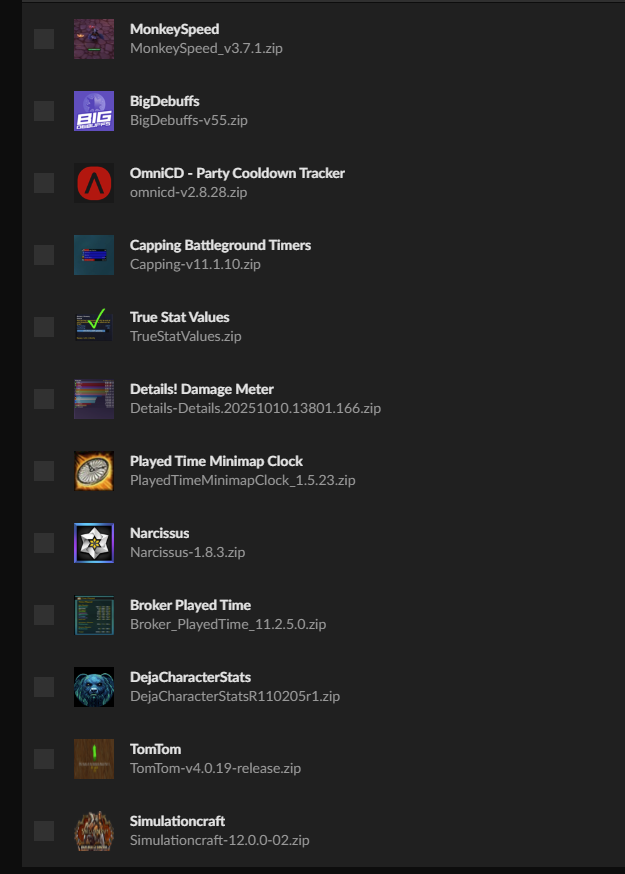
Task: Click file name Details-Details.20251010.13801.166.zip
Action: click(x=255, y=408)
